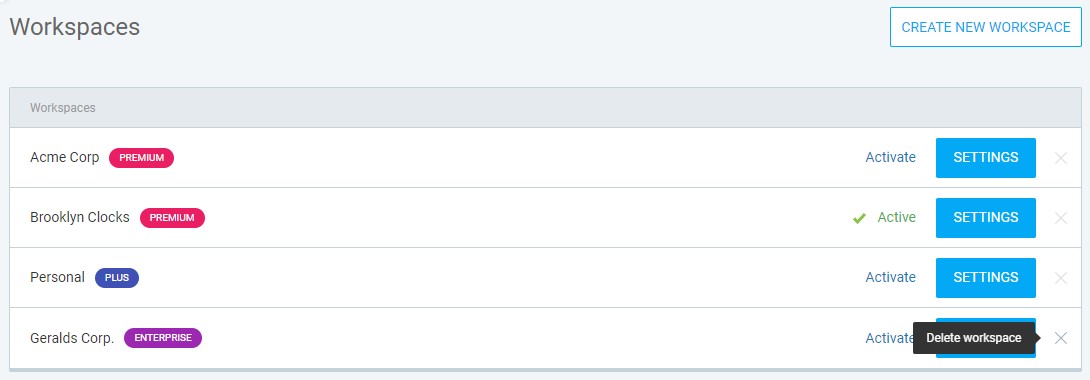
Task: Activate the Geralds Corp. workspace
Action: [889, 338]
